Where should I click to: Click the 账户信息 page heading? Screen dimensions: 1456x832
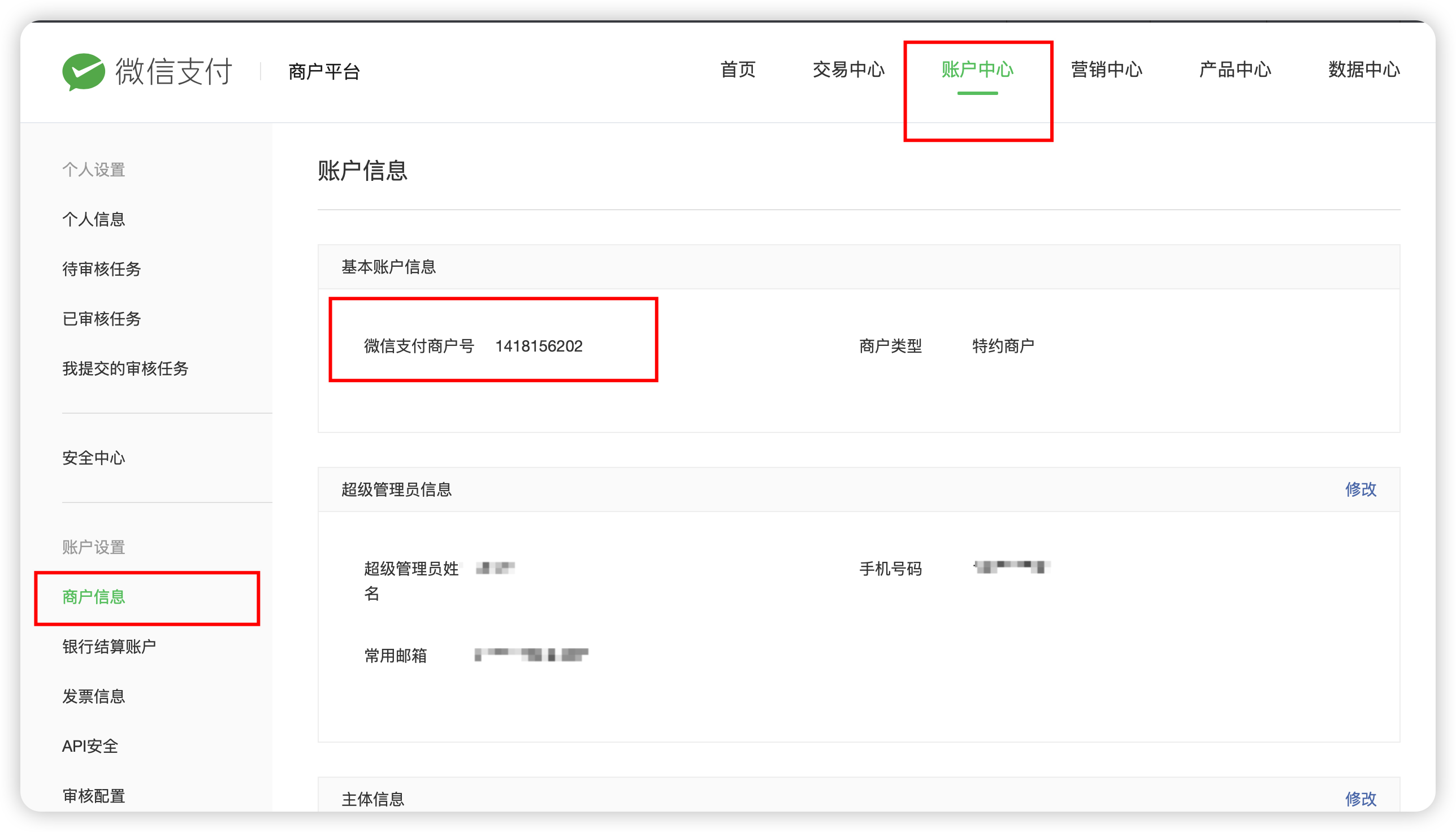tap(362, 171)
